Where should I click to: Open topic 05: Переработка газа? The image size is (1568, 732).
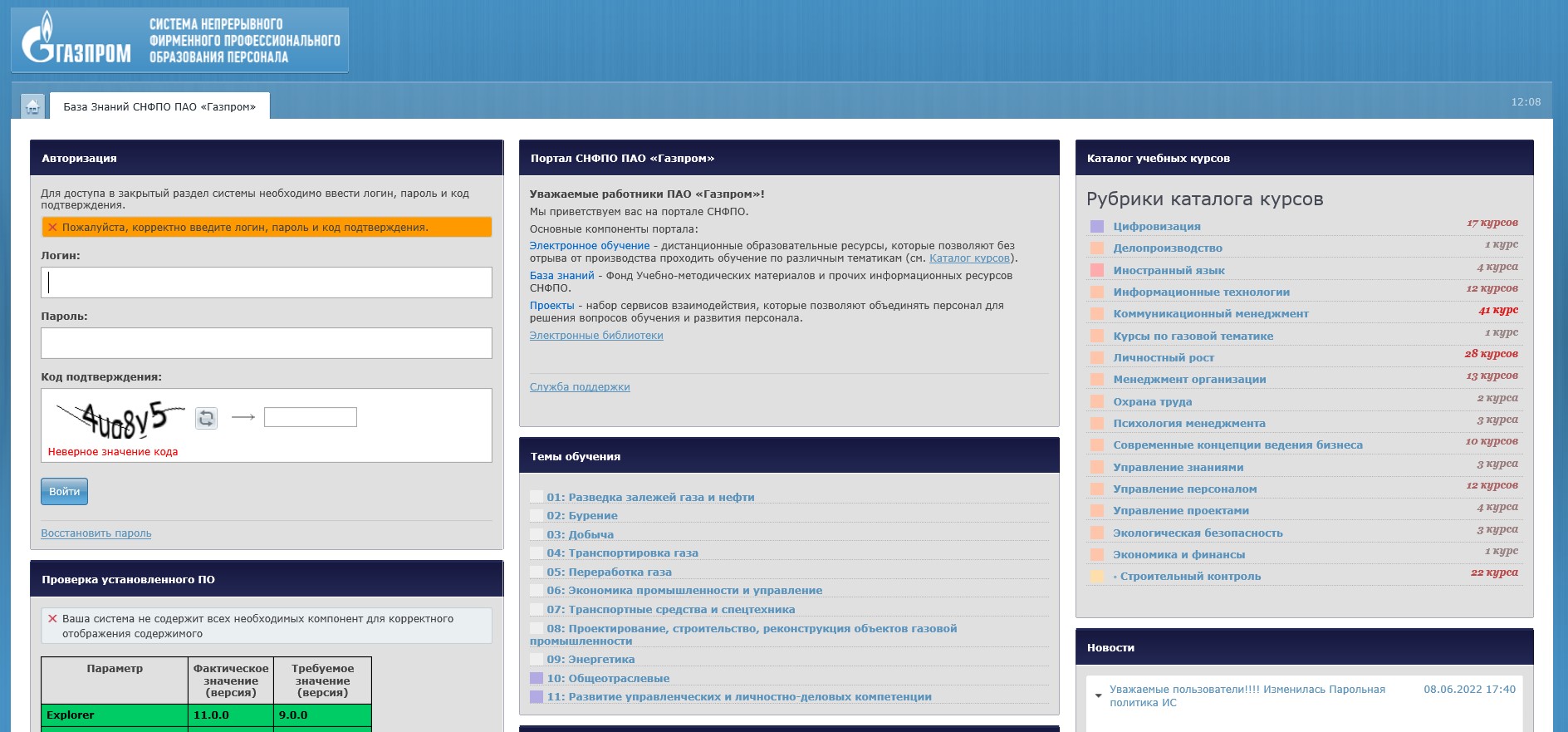tap(610, 572)
